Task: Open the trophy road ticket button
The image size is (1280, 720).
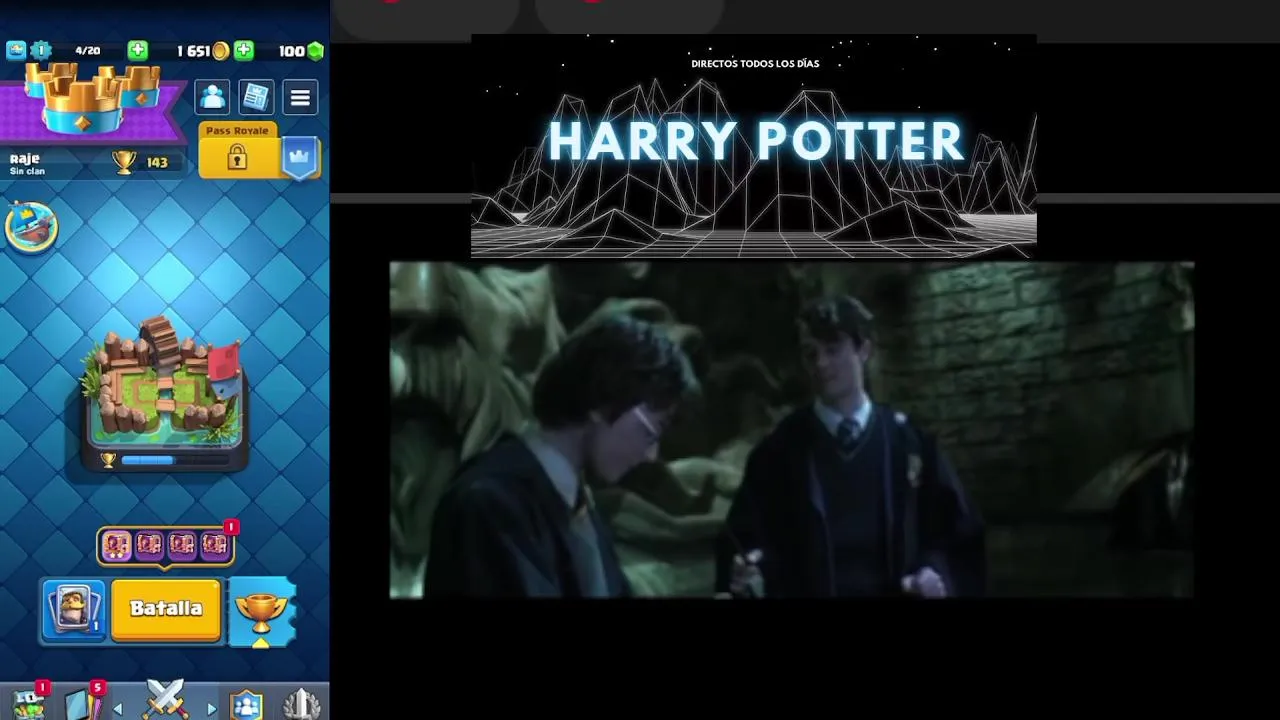Action: [262, 612]
